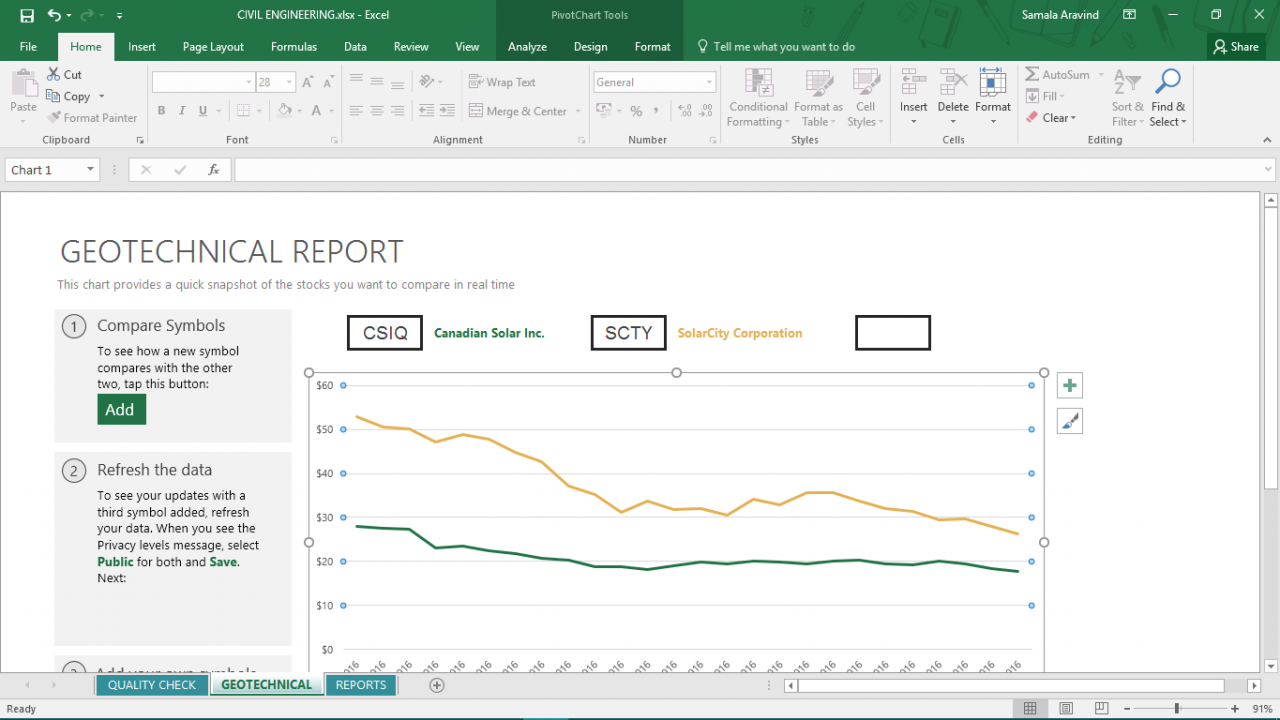Open the Page Layout ribbon tab
1280x720 pixels.
(213, 47)
